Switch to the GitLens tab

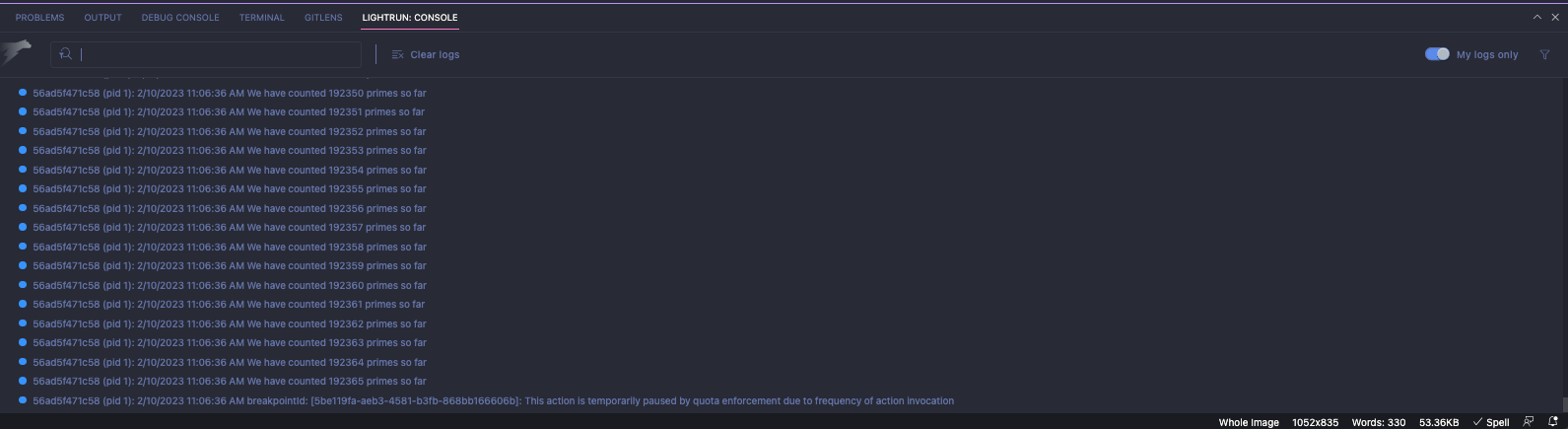(x=323, y=18)
